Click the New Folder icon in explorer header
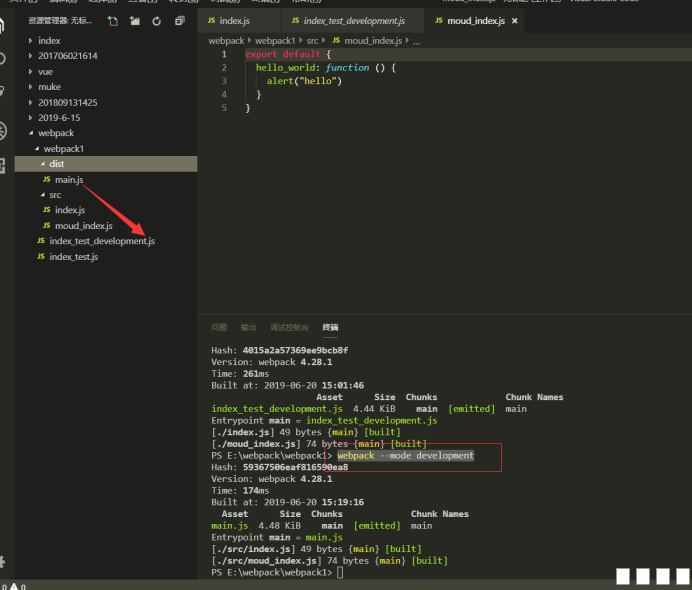Image resolution: width=692 pixels, height=590 pixels. (134, 20)
